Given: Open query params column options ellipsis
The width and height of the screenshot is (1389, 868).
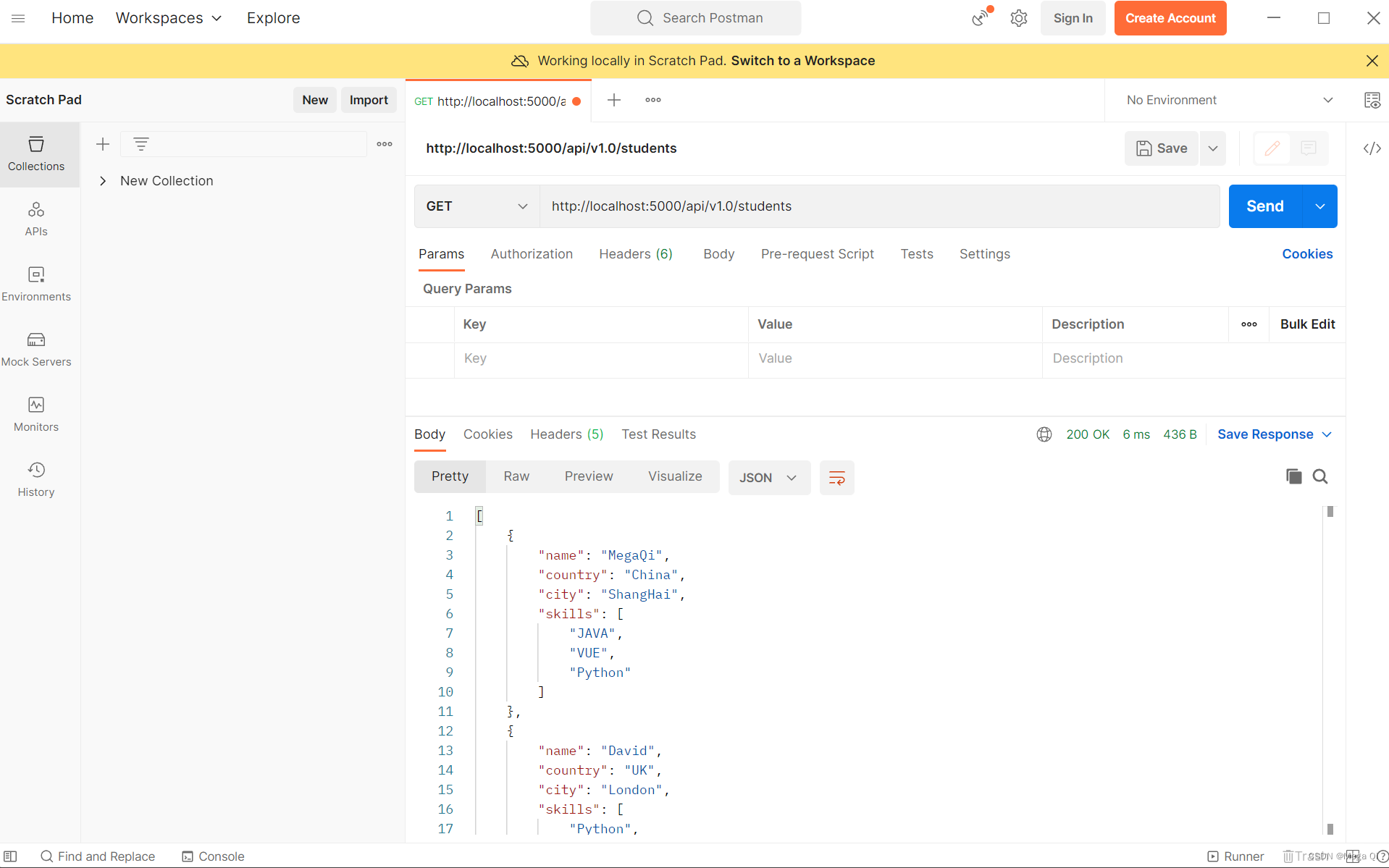Looking at the screenshot, I should tap(1249, 324).
